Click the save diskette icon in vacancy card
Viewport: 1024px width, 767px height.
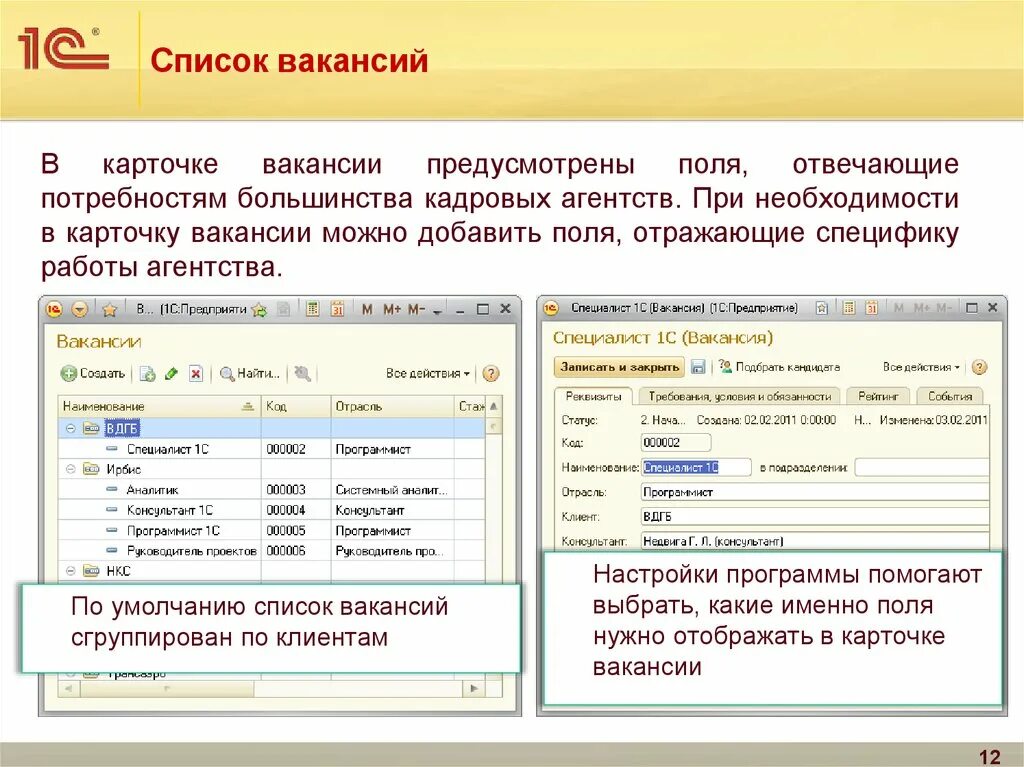pyautogui.click(x=698, y=367)
